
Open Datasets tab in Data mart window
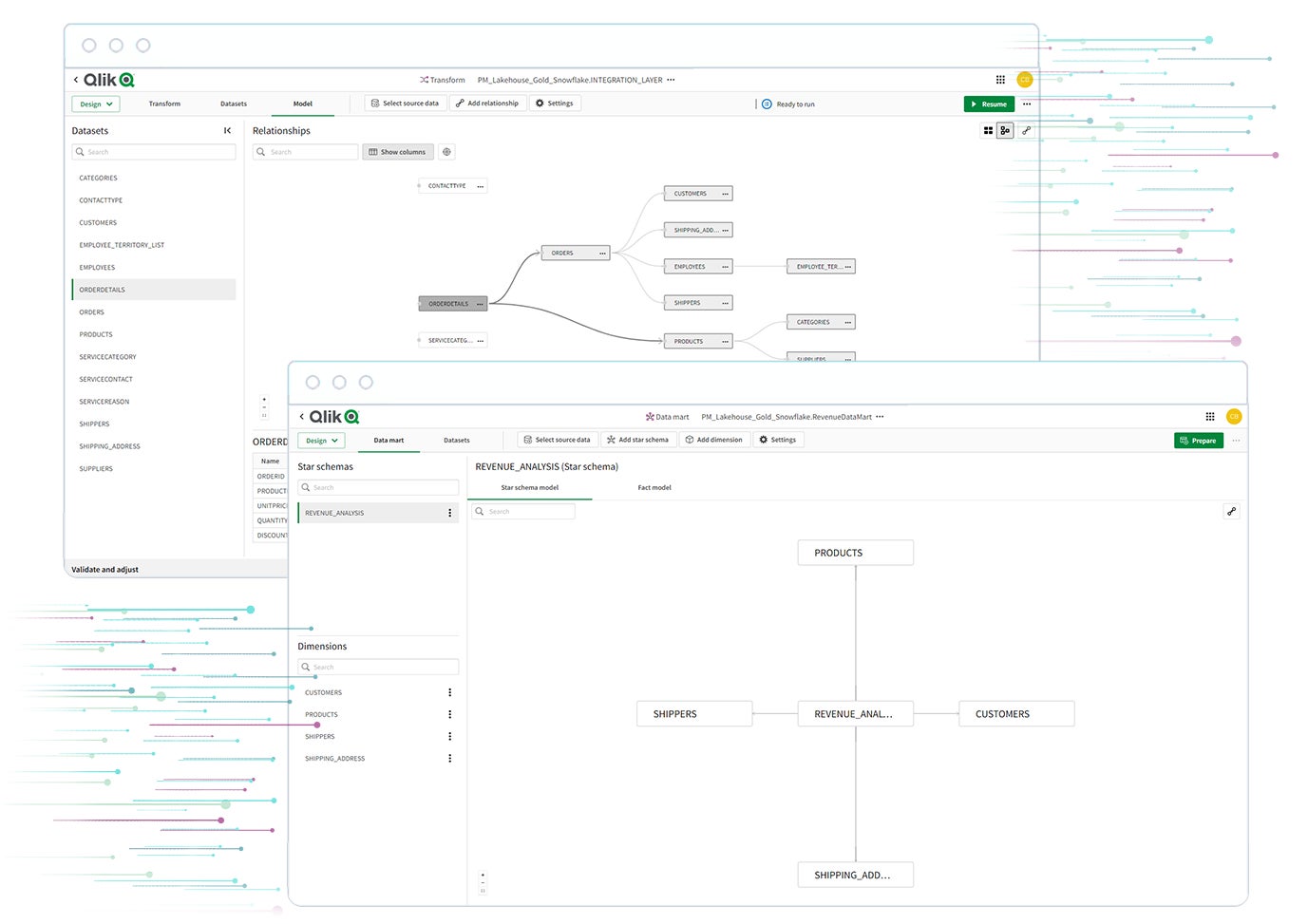point(457,441)
